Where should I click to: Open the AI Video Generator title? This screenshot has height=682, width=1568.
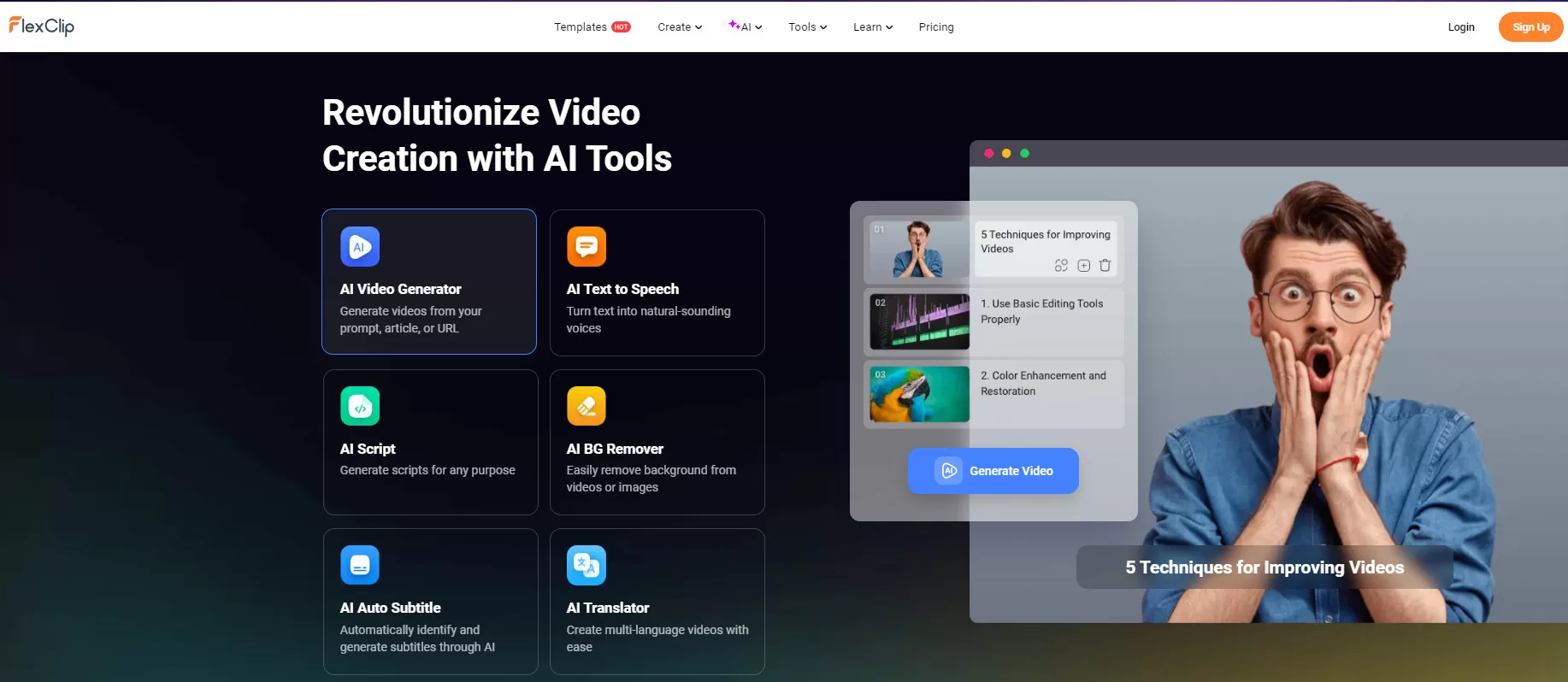click(x=400, y=289)
